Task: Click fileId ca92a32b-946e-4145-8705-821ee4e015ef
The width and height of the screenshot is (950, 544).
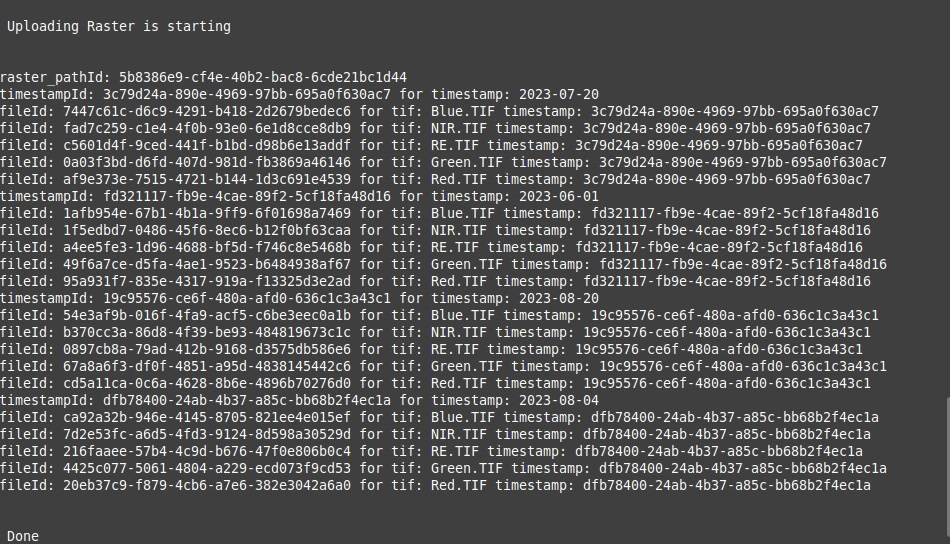Action: [x=207, y=417]
